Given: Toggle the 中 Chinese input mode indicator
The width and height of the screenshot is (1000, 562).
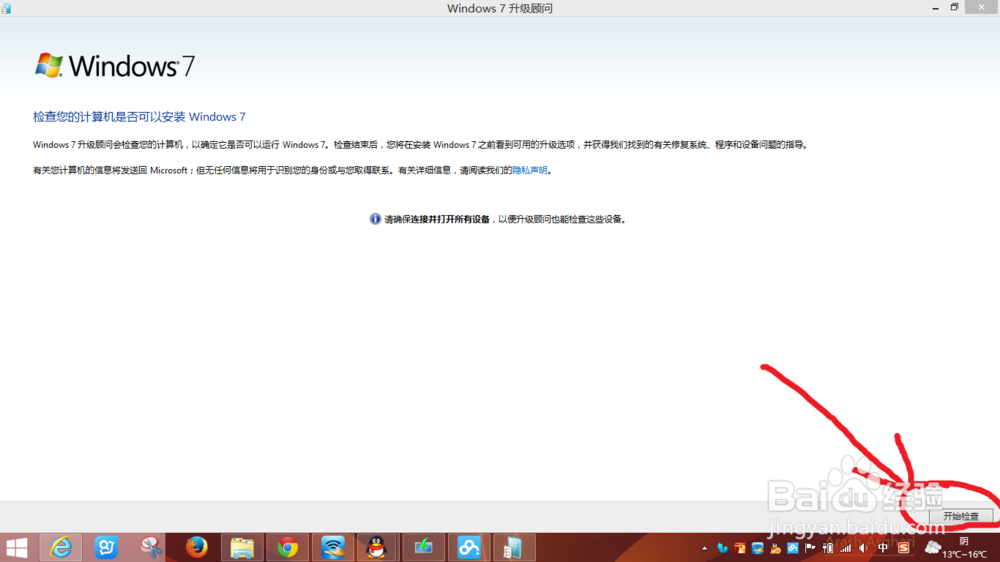Looking at the screenshot, I should (883, 548).
